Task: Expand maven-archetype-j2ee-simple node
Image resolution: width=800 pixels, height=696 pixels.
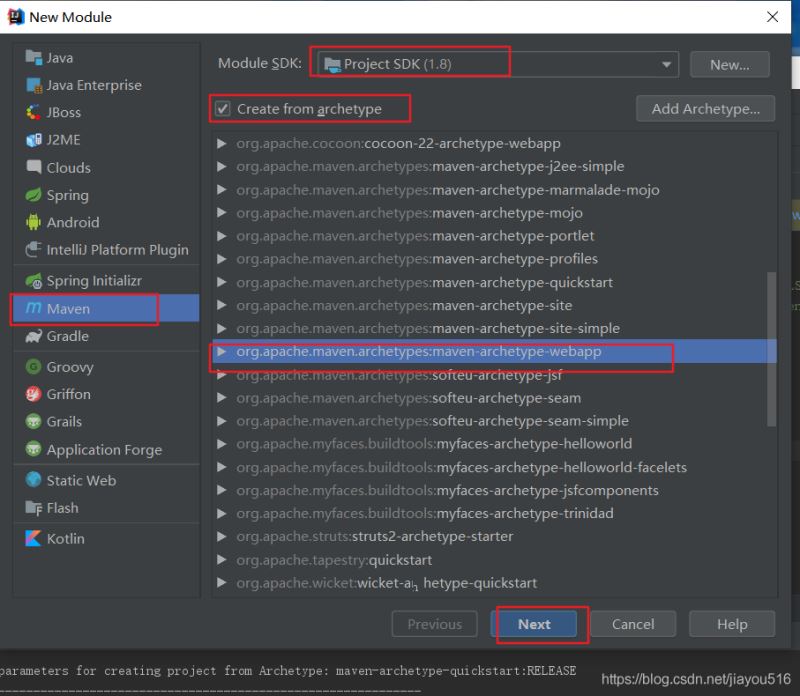Action: [x=221, y=166]
